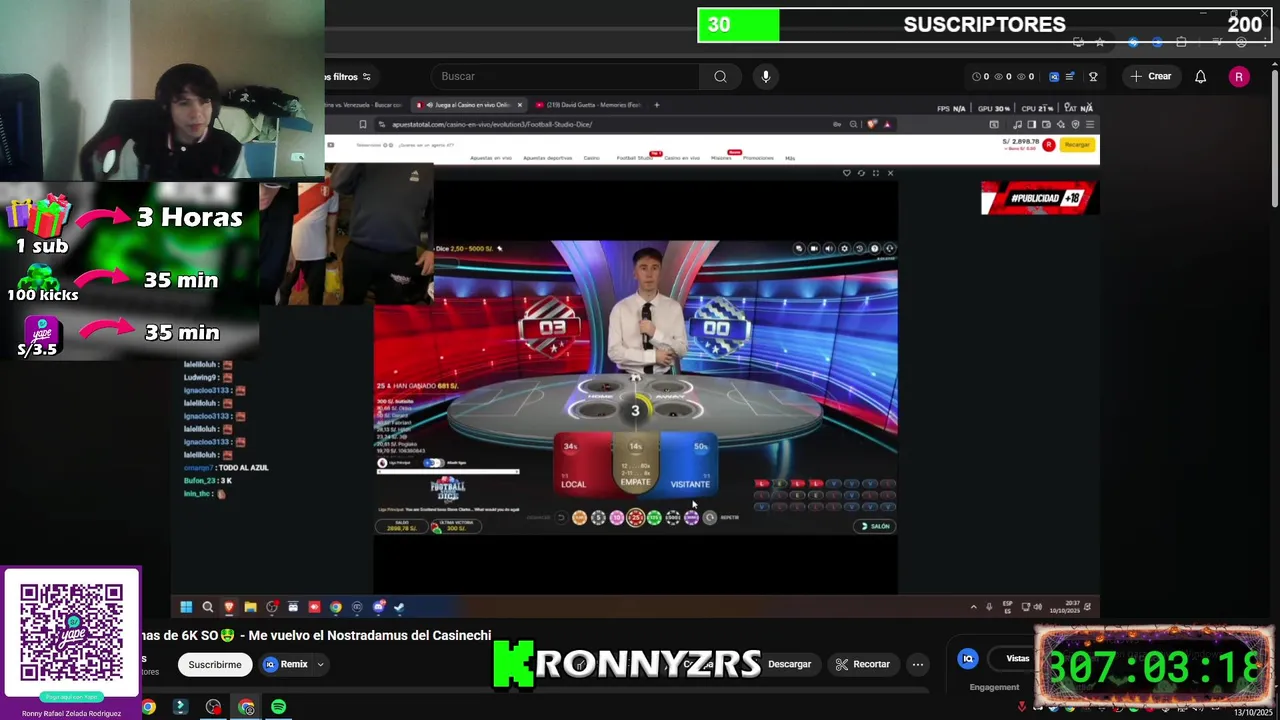Click the Recargar yellow button

(x=1077, y=145)
